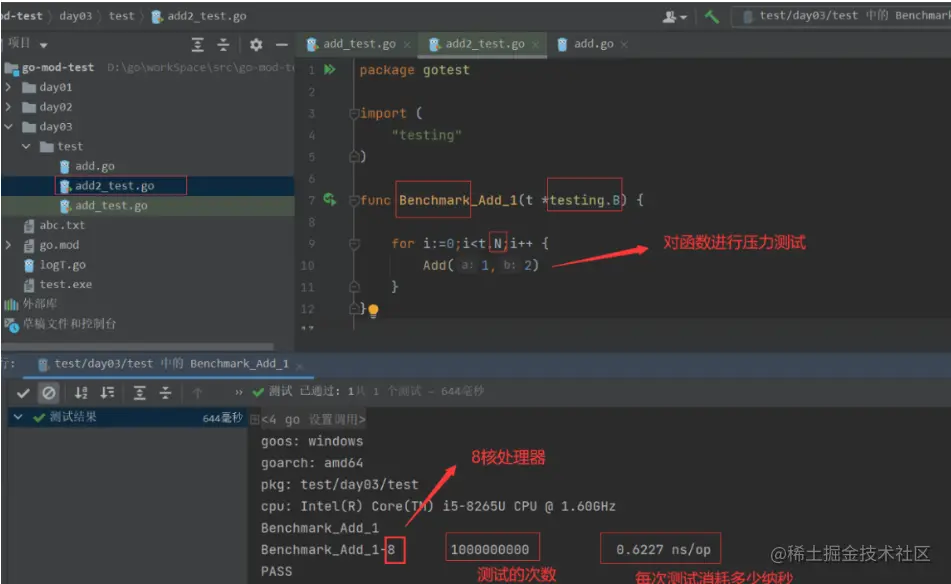Expand the day01 folder

[x=8, y=87]
